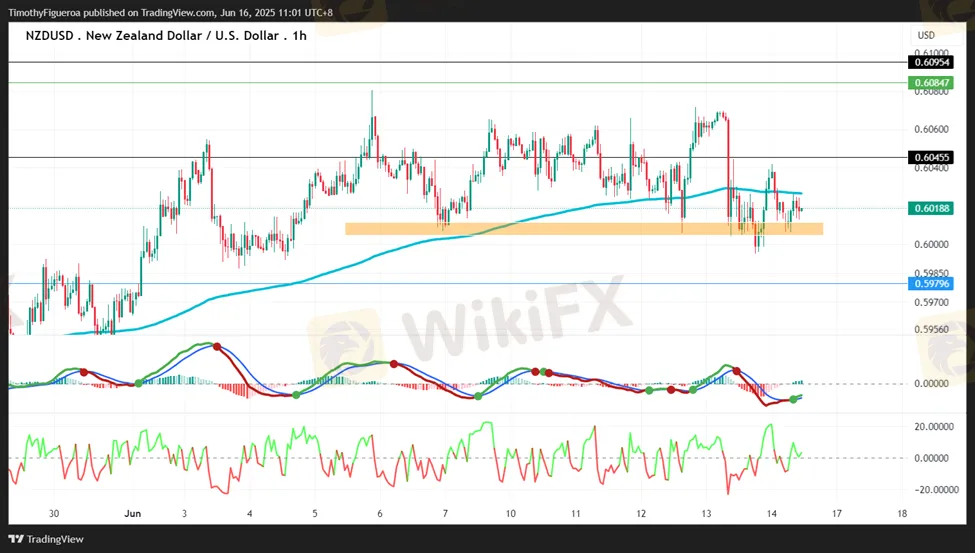The height and width of the screenshot is (553, 975).
Task: Click the 0.60455 resistance price label
Action: (931, 158)
